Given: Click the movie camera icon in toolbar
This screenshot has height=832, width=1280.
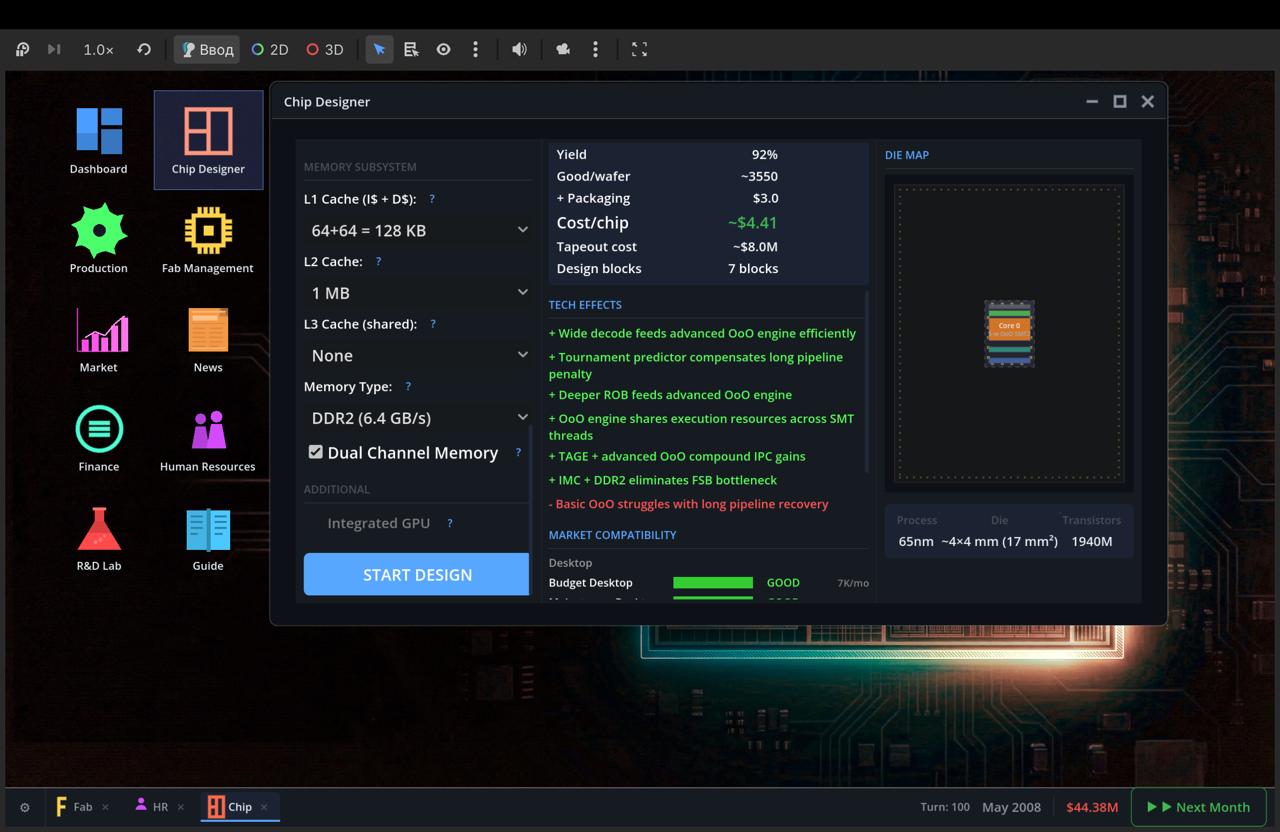Looking at the screenshot, I should (x=563, y=49).
